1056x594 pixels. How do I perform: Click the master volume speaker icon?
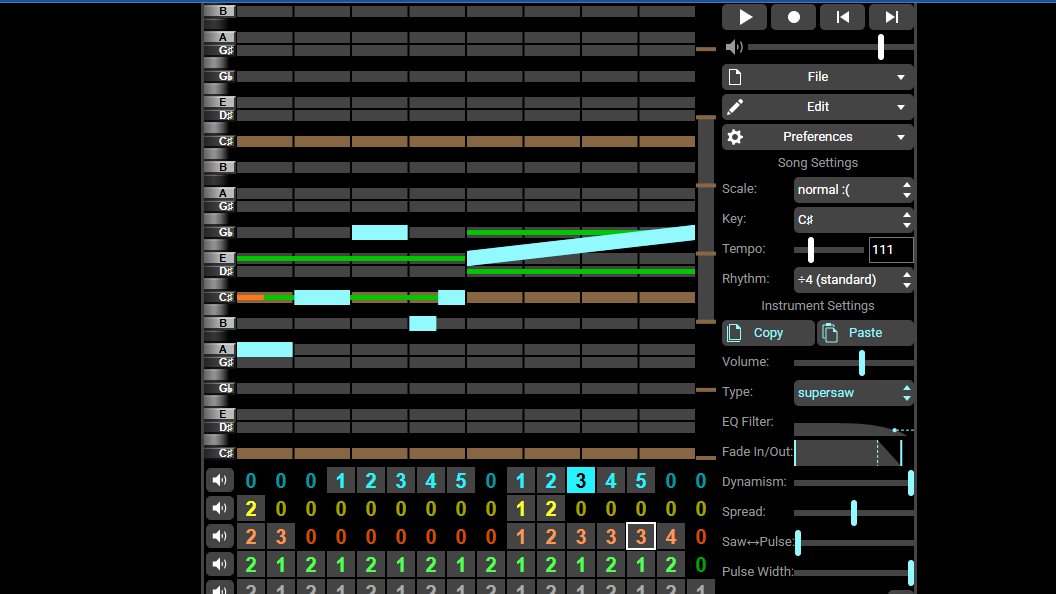734,46
